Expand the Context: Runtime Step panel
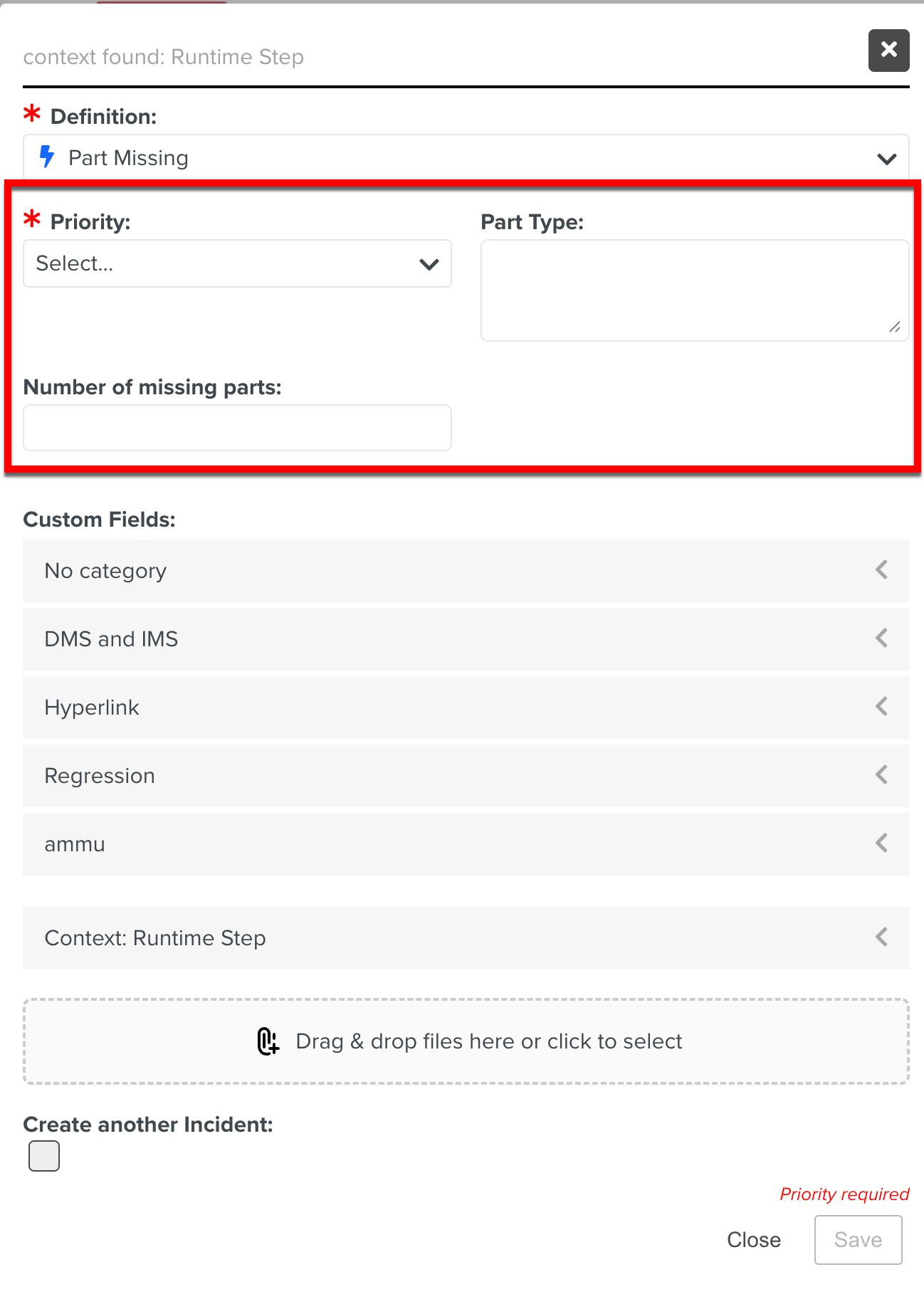Viewport: 924px width, 1304px height. [x=881, y=937]
